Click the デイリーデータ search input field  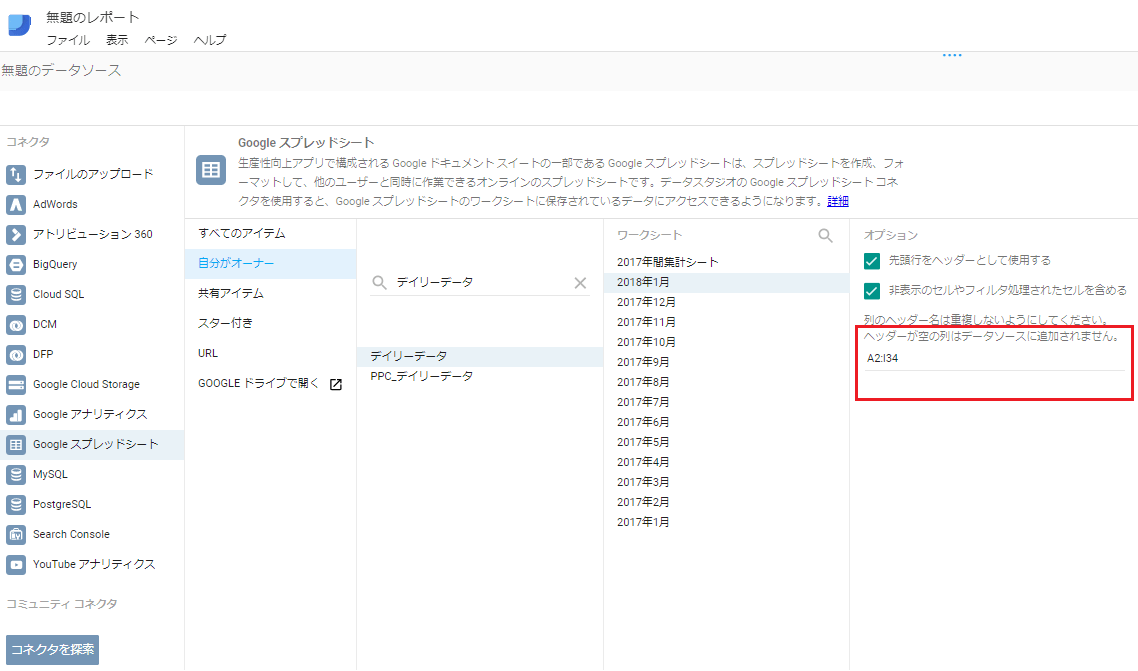coord(481,282)
